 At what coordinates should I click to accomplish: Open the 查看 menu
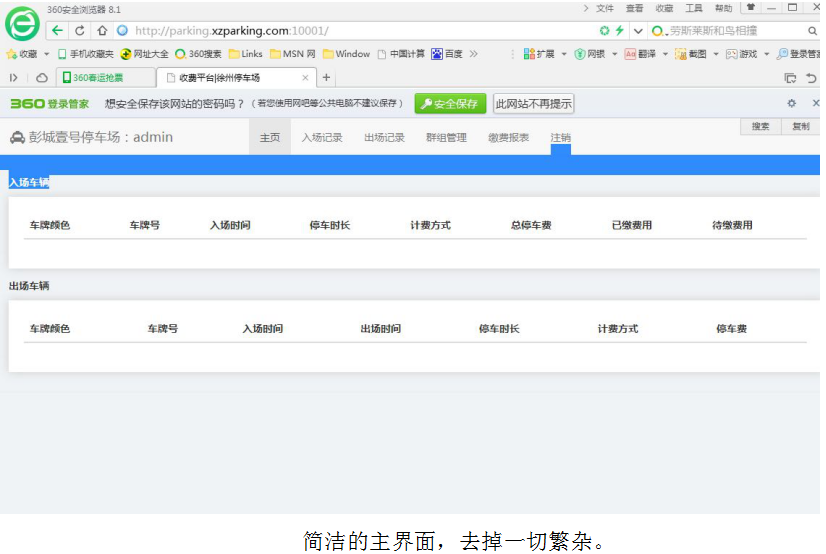[634, 8]
